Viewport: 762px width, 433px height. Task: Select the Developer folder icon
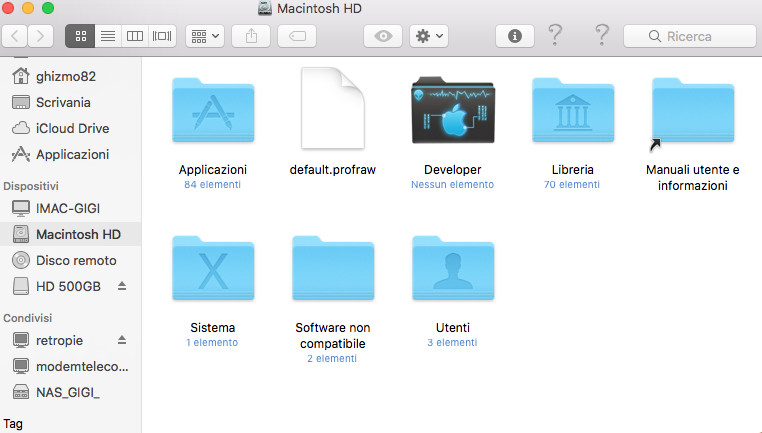pyautogui.click(x=453, y=110)
